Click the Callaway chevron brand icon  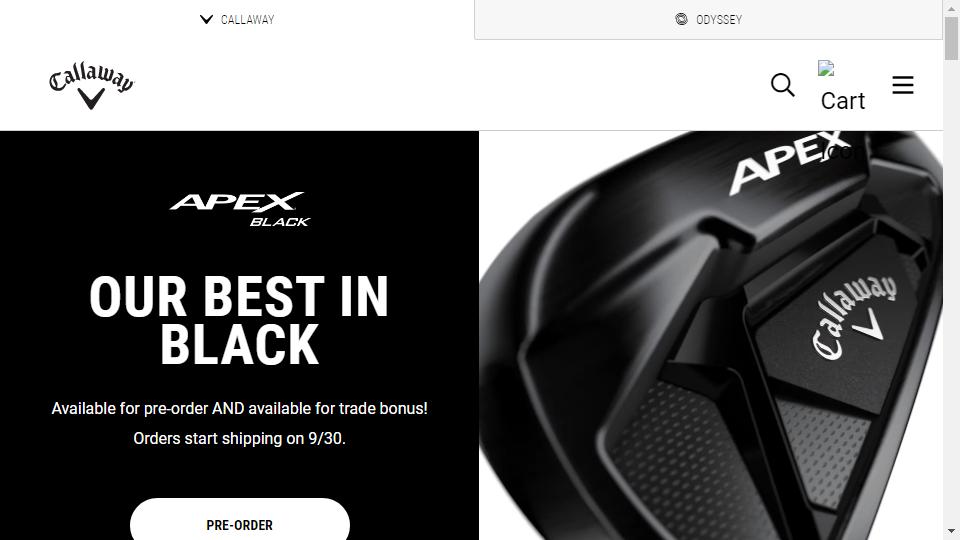pyautogui.click(x=206, y=20)
